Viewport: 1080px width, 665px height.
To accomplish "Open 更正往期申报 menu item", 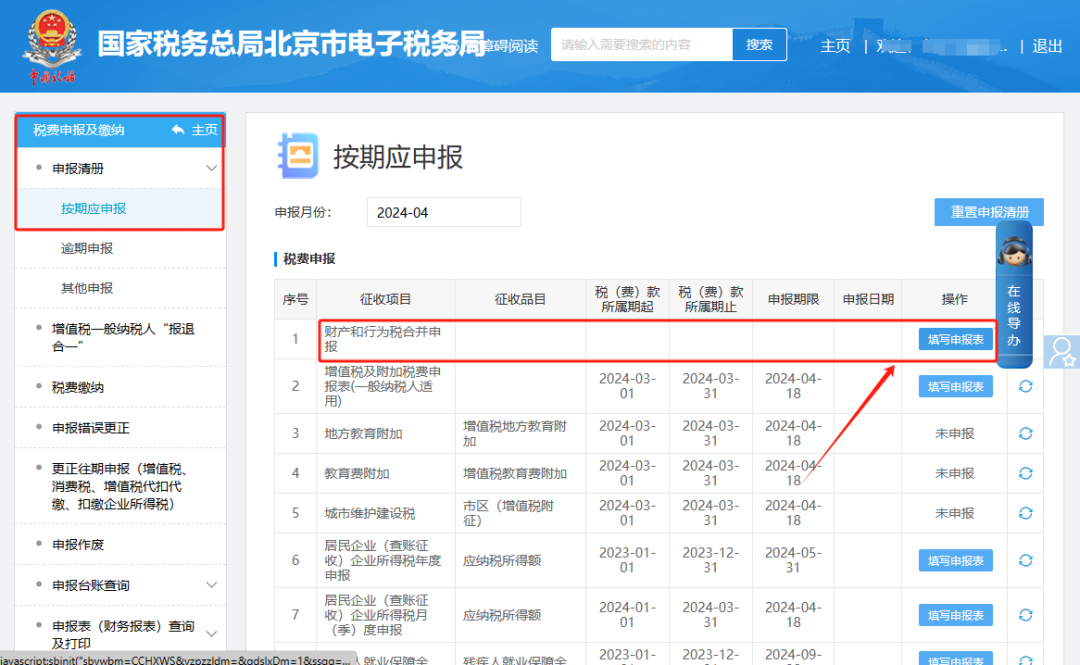I will click(121, 487).
